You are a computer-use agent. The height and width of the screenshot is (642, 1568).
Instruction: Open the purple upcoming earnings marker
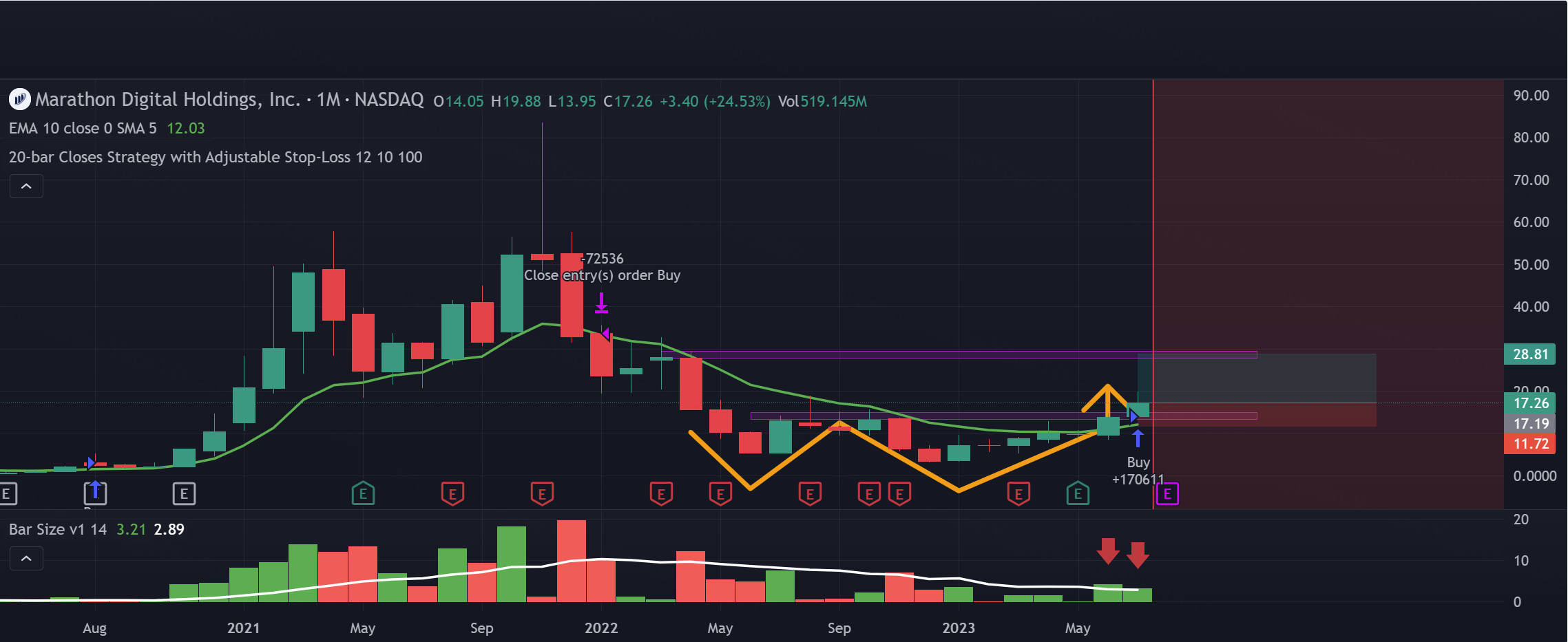(1167, 493)
